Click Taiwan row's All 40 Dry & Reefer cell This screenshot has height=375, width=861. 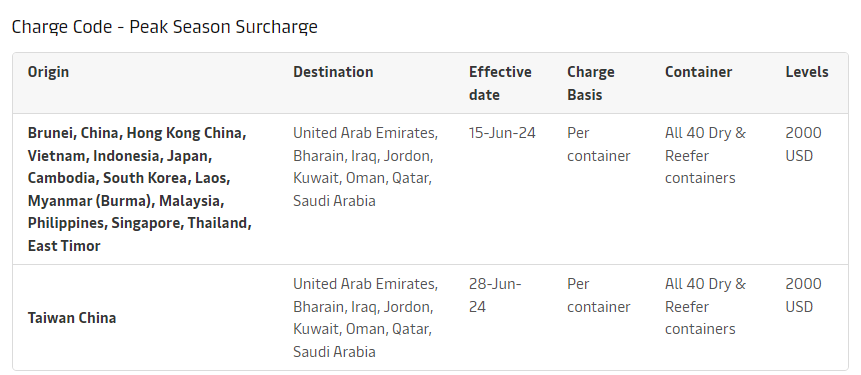click(705, 306)
